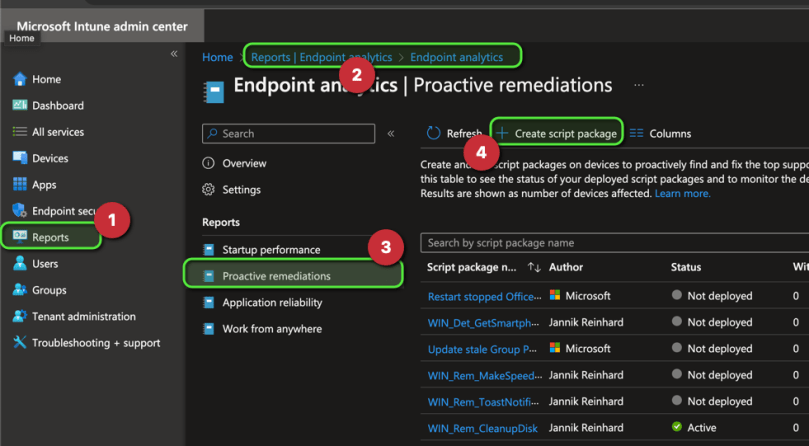Select the Devices icon in sidebar

tap(20, 158)
